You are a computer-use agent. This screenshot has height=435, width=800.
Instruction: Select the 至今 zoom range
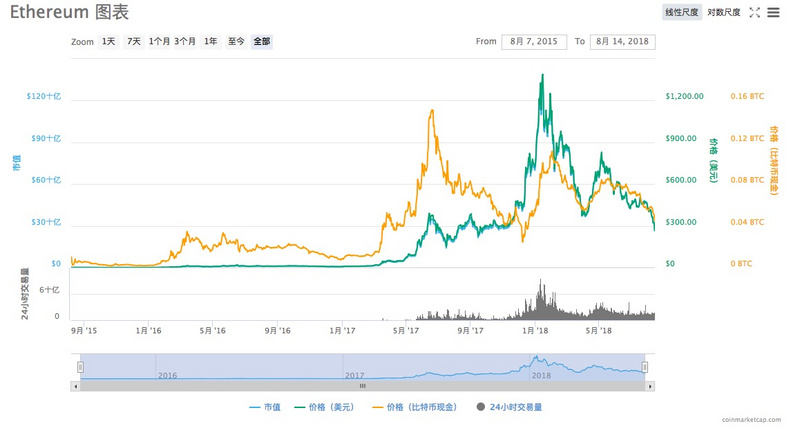click(236, 41)
